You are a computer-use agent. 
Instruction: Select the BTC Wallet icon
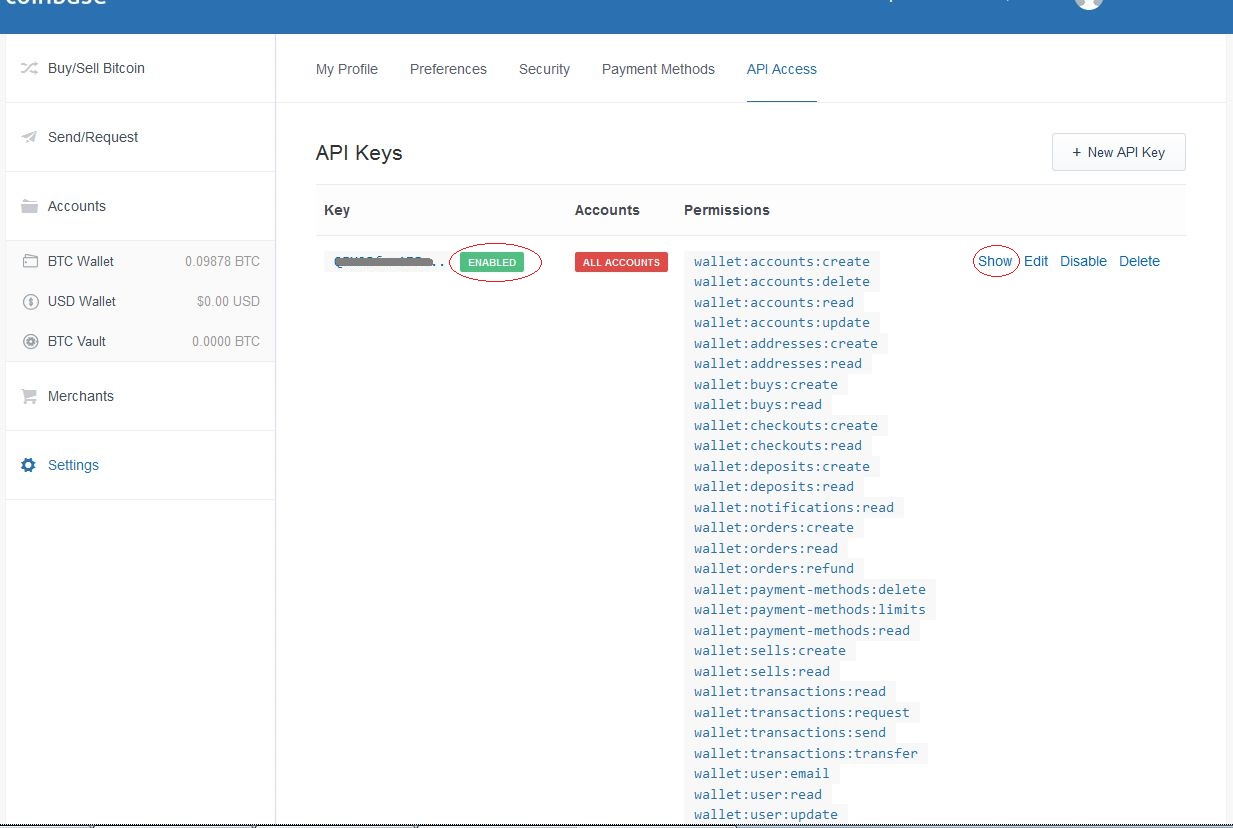(x=30, y=261)
